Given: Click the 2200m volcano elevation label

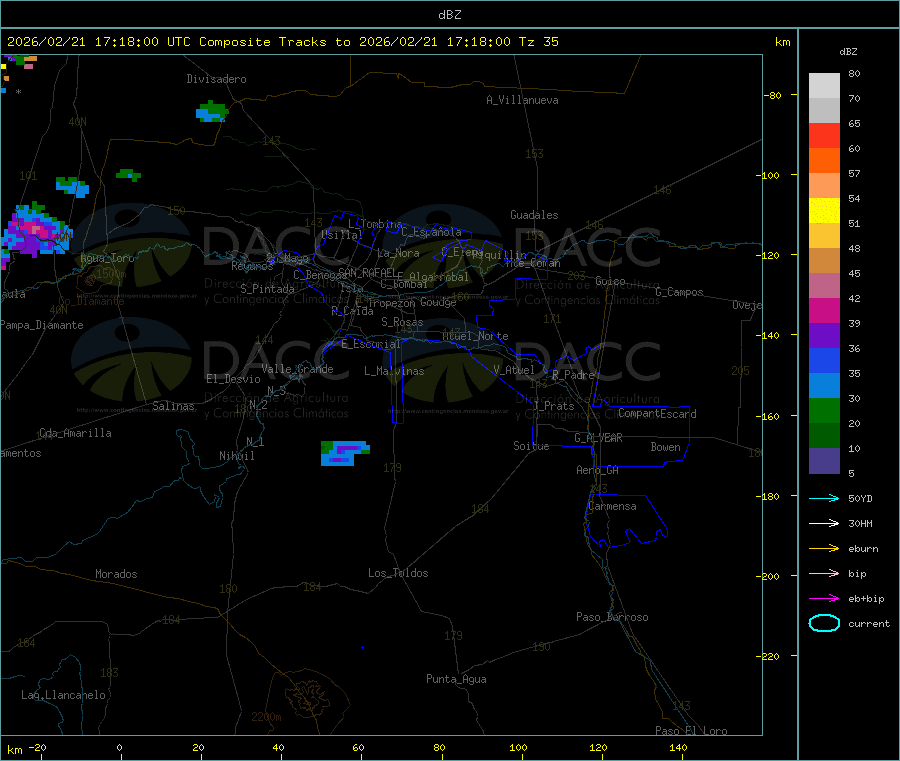Looking at the screenshot, I should click(x=266, y=717).
